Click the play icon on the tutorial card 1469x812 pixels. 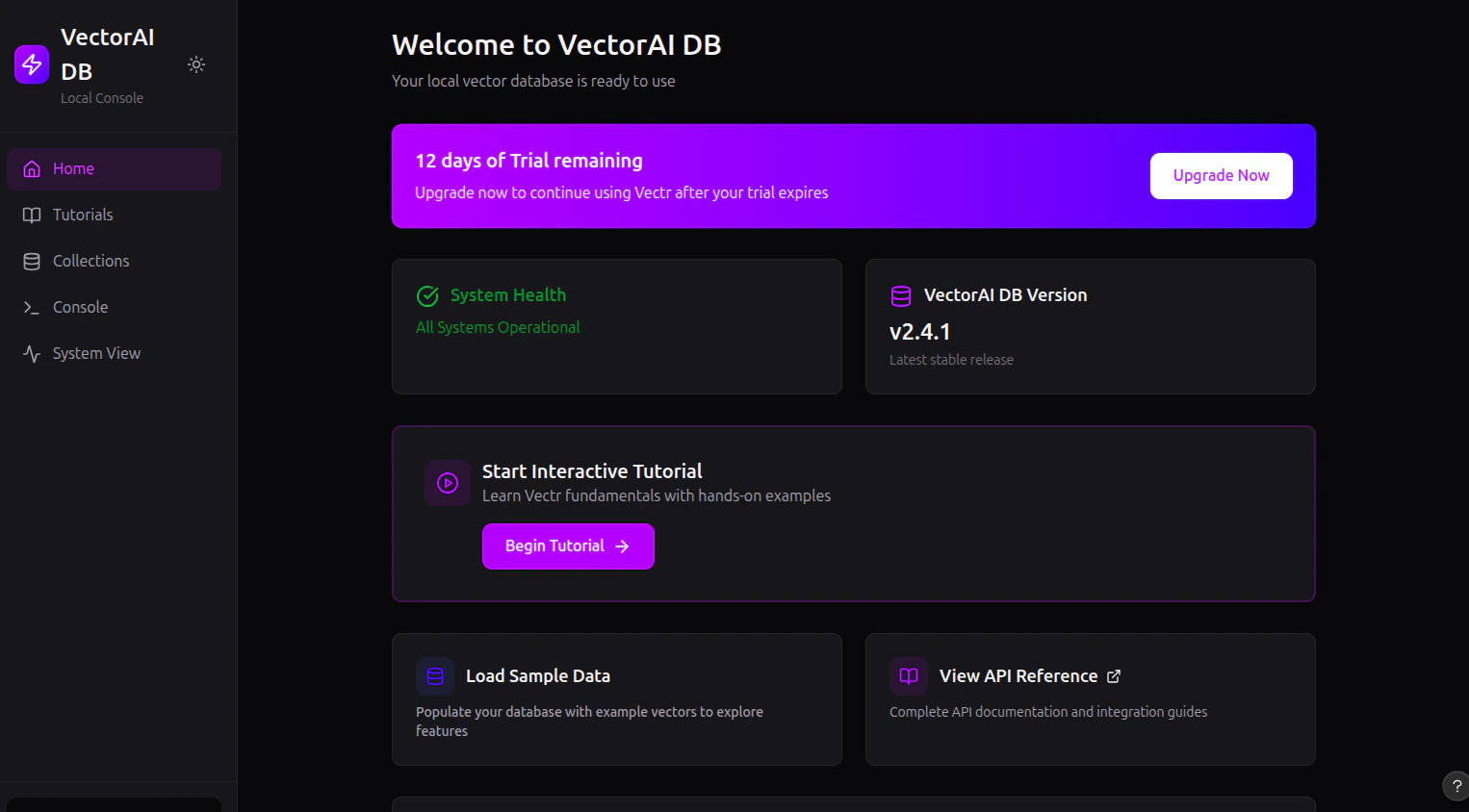pyautogui.click(x=448, y=482)
